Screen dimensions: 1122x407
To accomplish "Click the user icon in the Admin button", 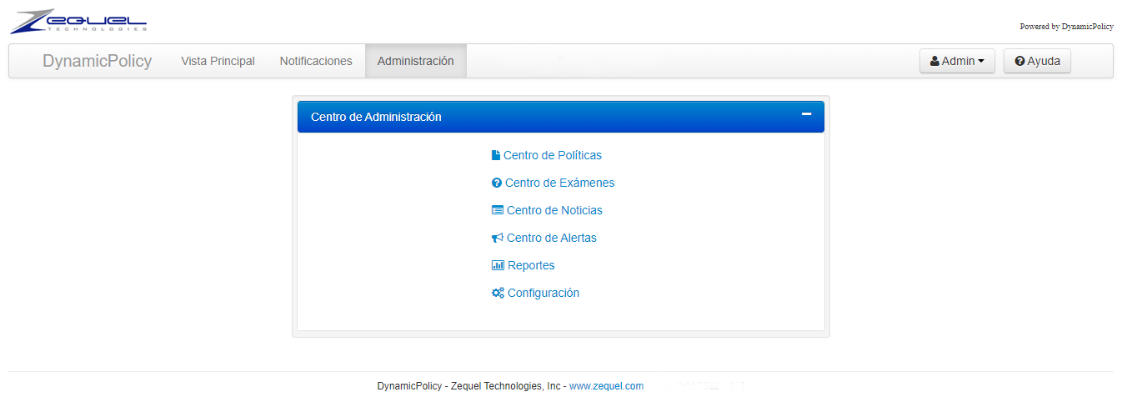I will (934, 61).
